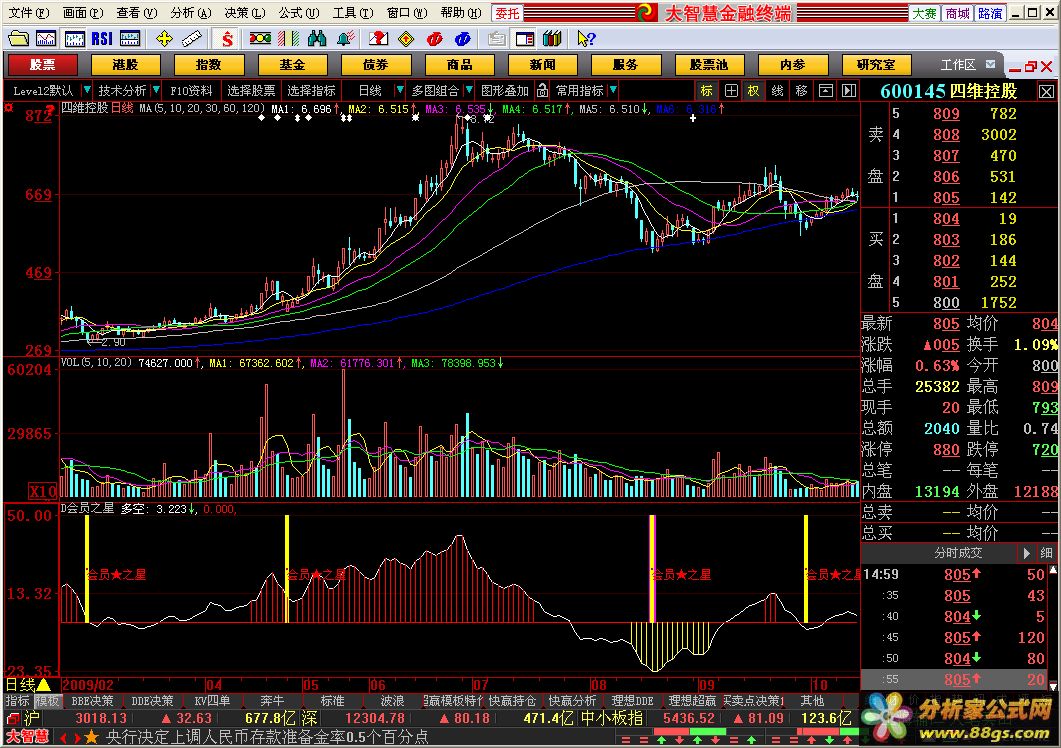Click the candlestick chart toolbar icon
The image size is (1061, 748).
coord(74,39)
